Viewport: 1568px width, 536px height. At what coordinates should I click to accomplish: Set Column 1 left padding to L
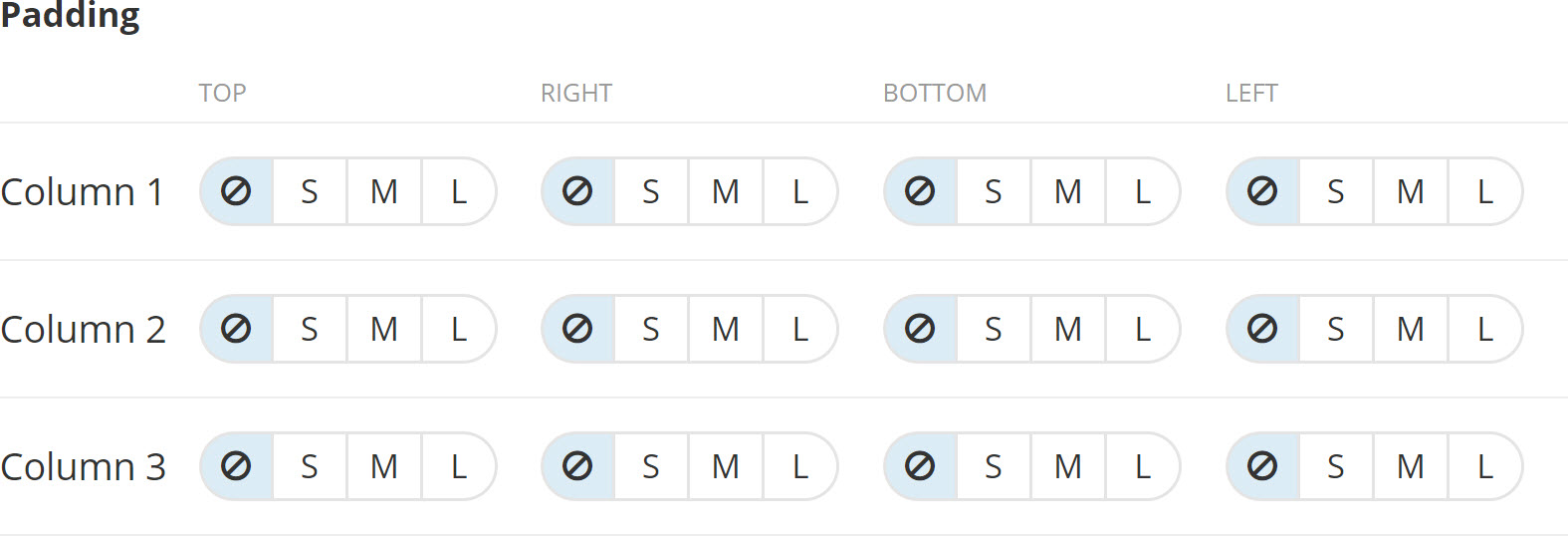(x=1484, y=191)
